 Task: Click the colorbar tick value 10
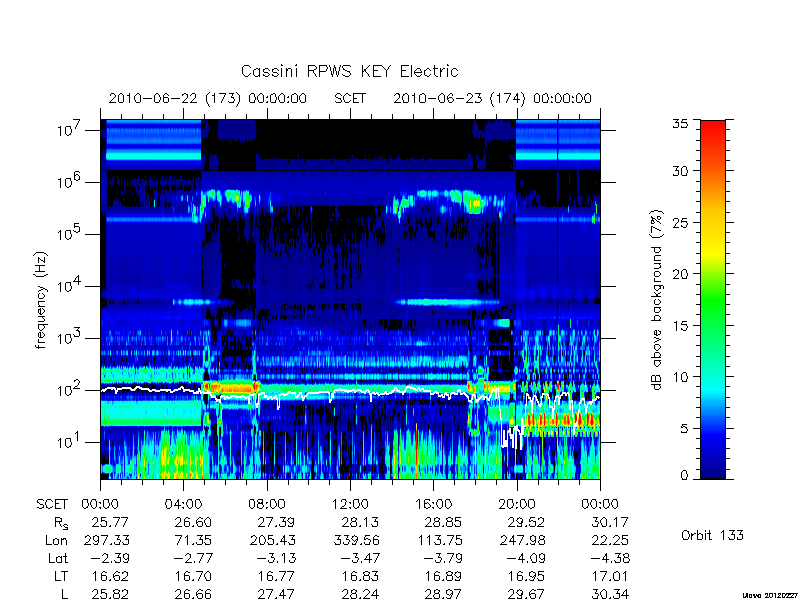tap(681, 377)
